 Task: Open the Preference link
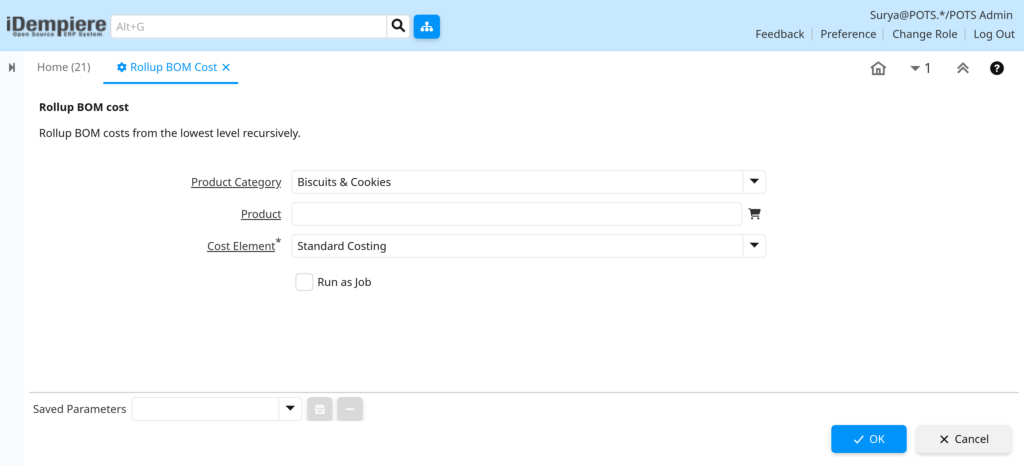click(848, 34)
